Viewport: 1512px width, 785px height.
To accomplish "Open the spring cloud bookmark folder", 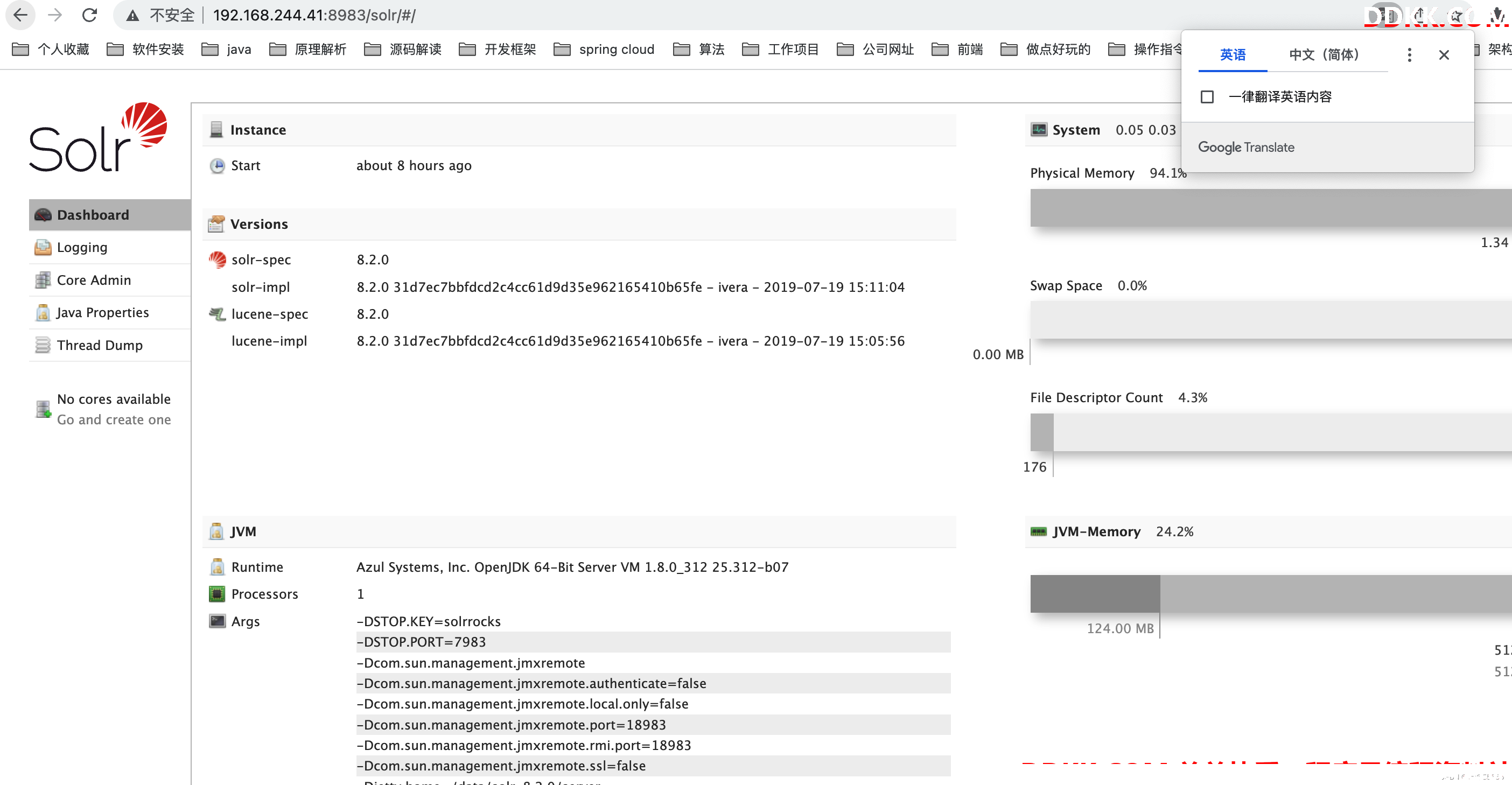I will click(604, 50).
